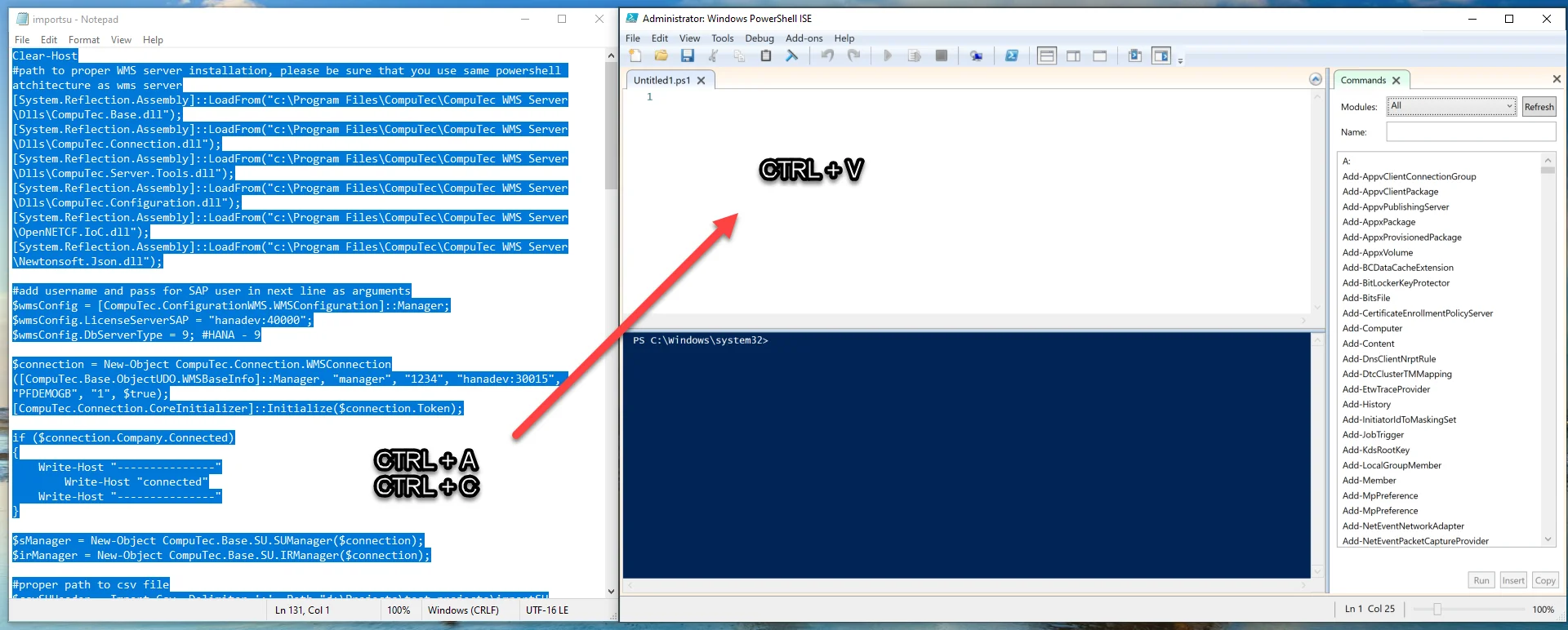Image resolution: width=1568 pixels, height=630 pixels.
Task: Click the zoom slider in the ISE status bar
Action: pos(1437,609)
